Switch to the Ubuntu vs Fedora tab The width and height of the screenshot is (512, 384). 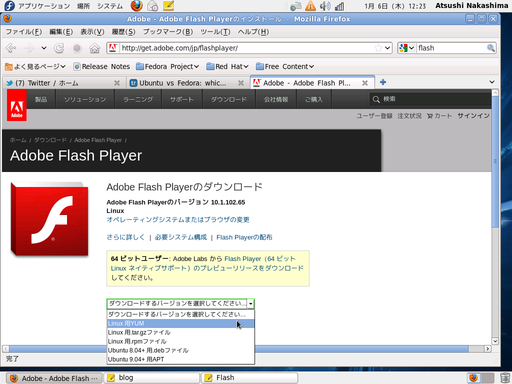tap(187, 83)
